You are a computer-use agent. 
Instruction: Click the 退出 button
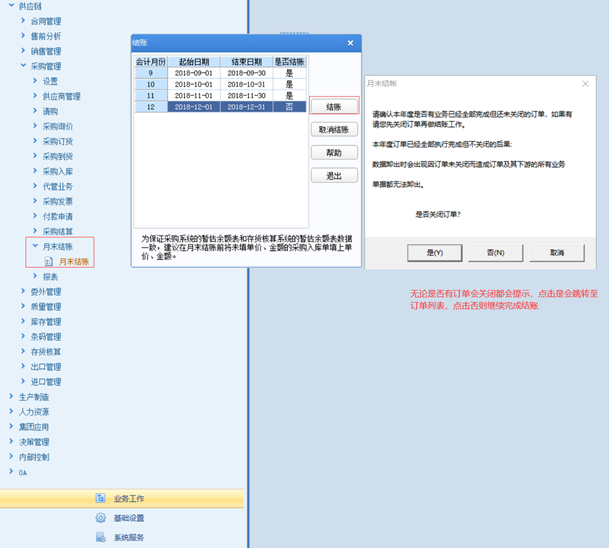click(x=334, y=176)
